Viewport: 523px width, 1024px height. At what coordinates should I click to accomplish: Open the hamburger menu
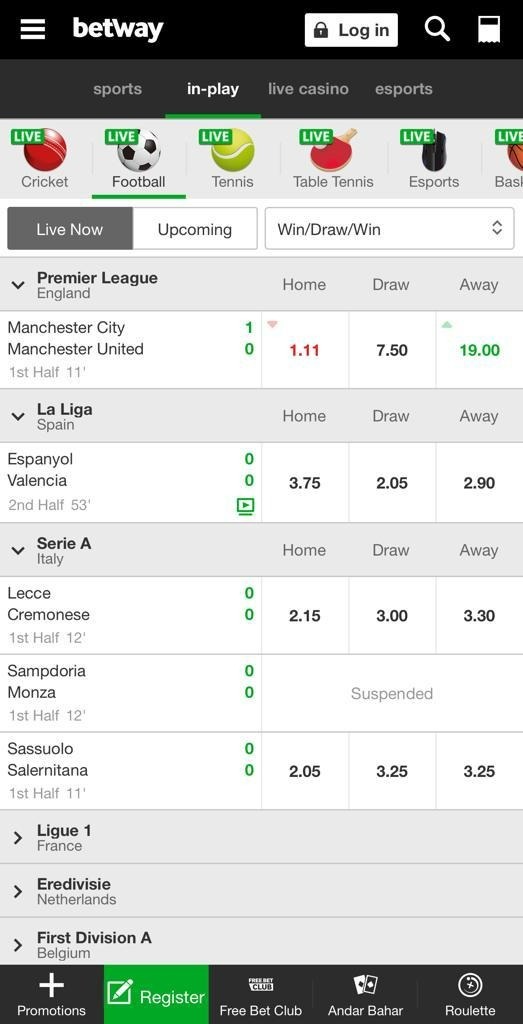(x=32, y=29)
